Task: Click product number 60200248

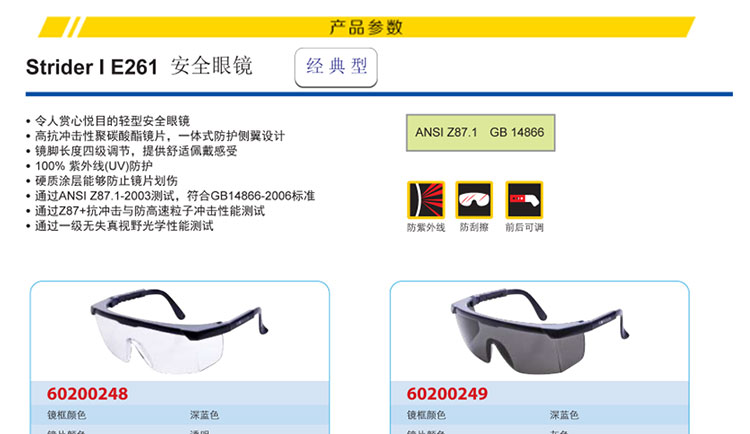Action: [x=87, y=394]
